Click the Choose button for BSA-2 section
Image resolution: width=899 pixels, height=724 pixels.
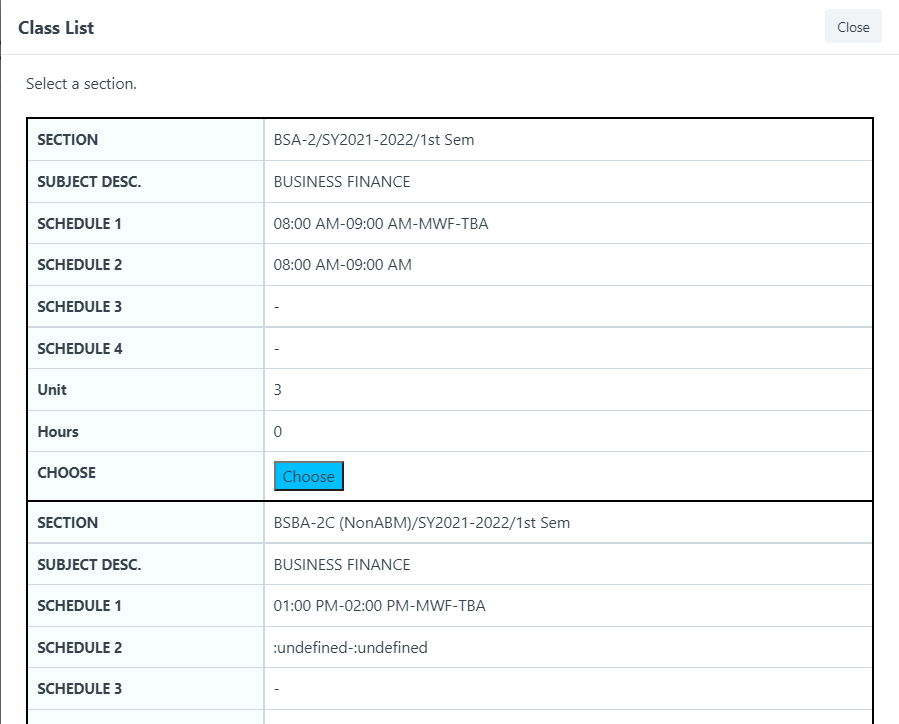[308, 477]
